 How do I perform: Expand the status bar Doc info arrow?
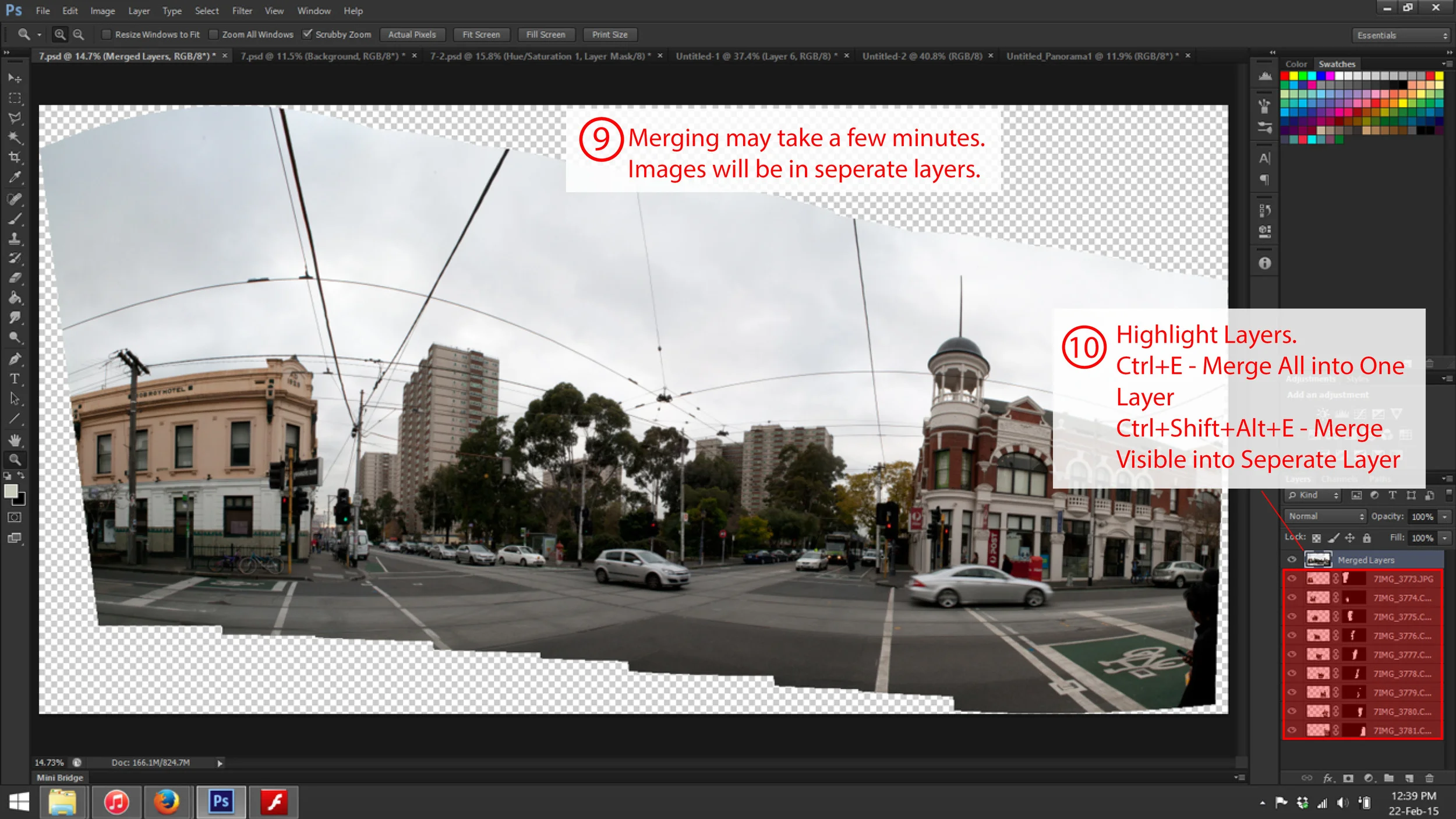click(x=220, y=763)
